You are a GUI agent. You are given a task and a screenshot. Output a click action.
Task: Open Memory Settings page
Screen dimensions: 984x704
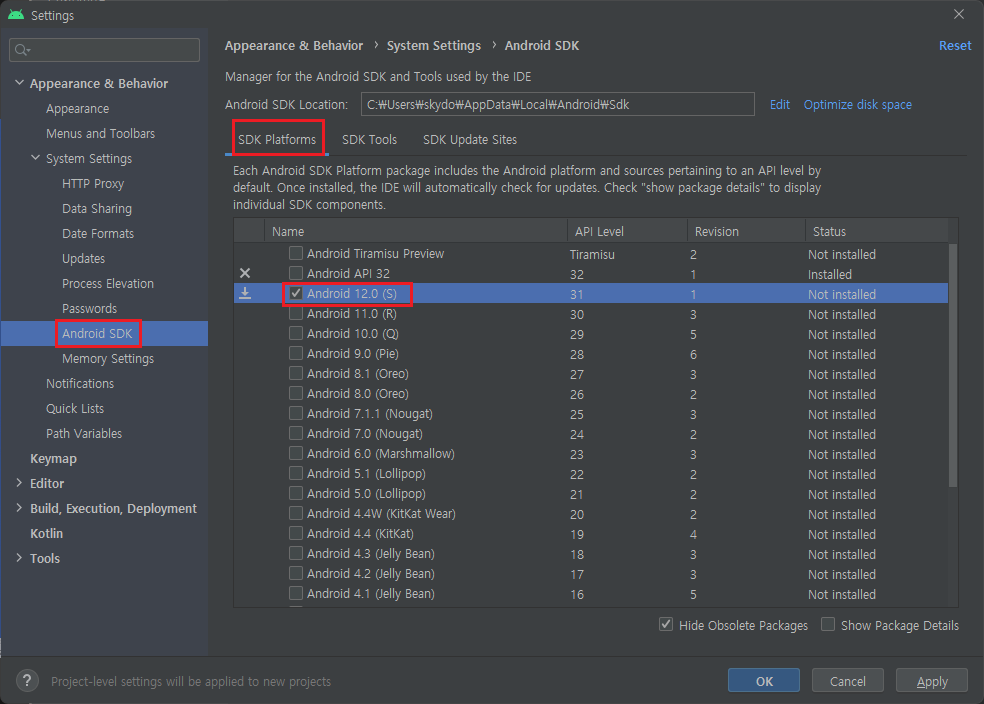pyautogui.click(x=108, y=358)
